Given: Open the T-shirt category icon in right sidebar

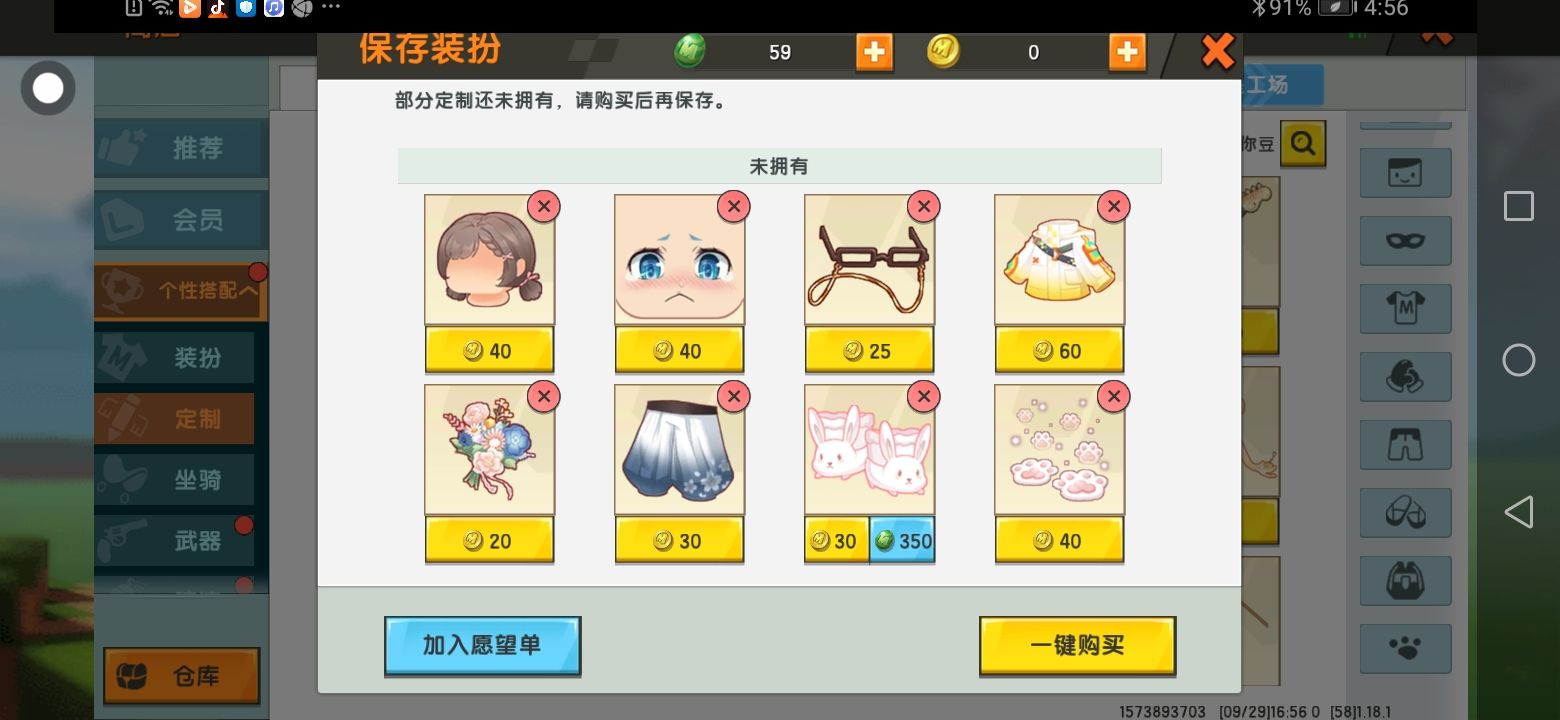Looking at the screenshot, I should [x=1405, y=309].
